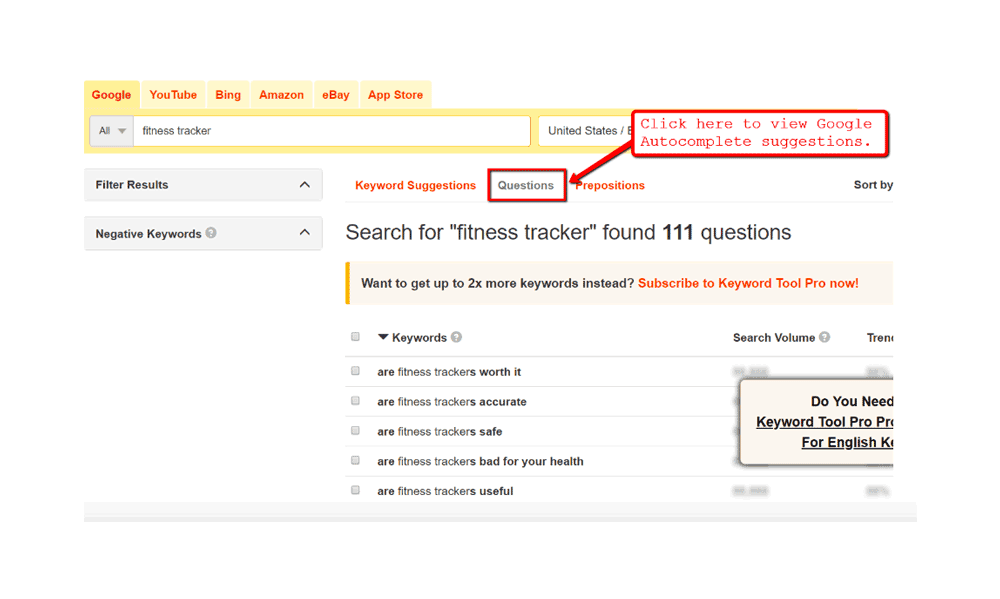Open the Prepositions tab link

tap(611, 185)
